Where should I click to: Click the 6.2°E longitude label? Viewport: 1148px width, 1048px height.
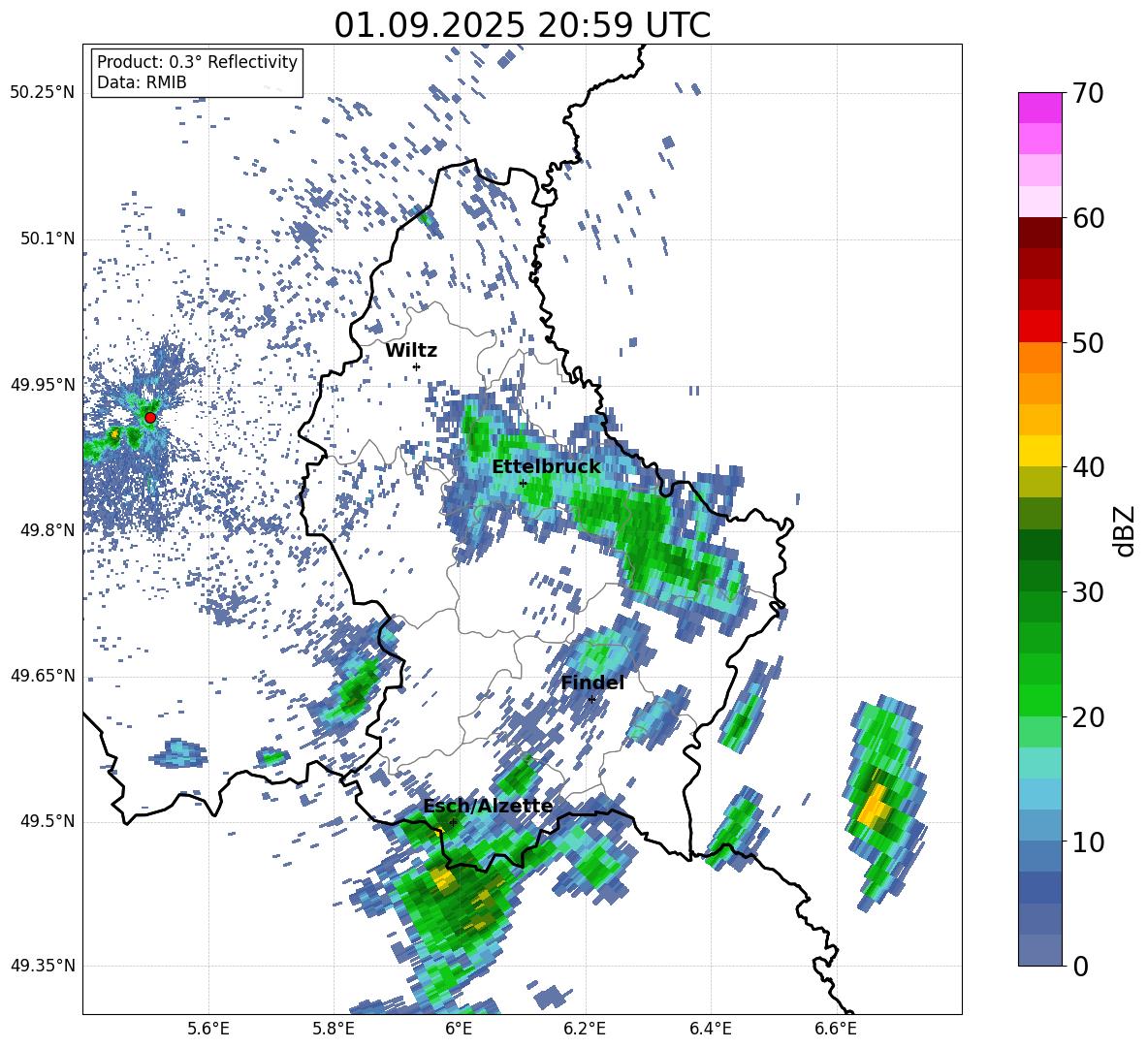coord(585,1029)
